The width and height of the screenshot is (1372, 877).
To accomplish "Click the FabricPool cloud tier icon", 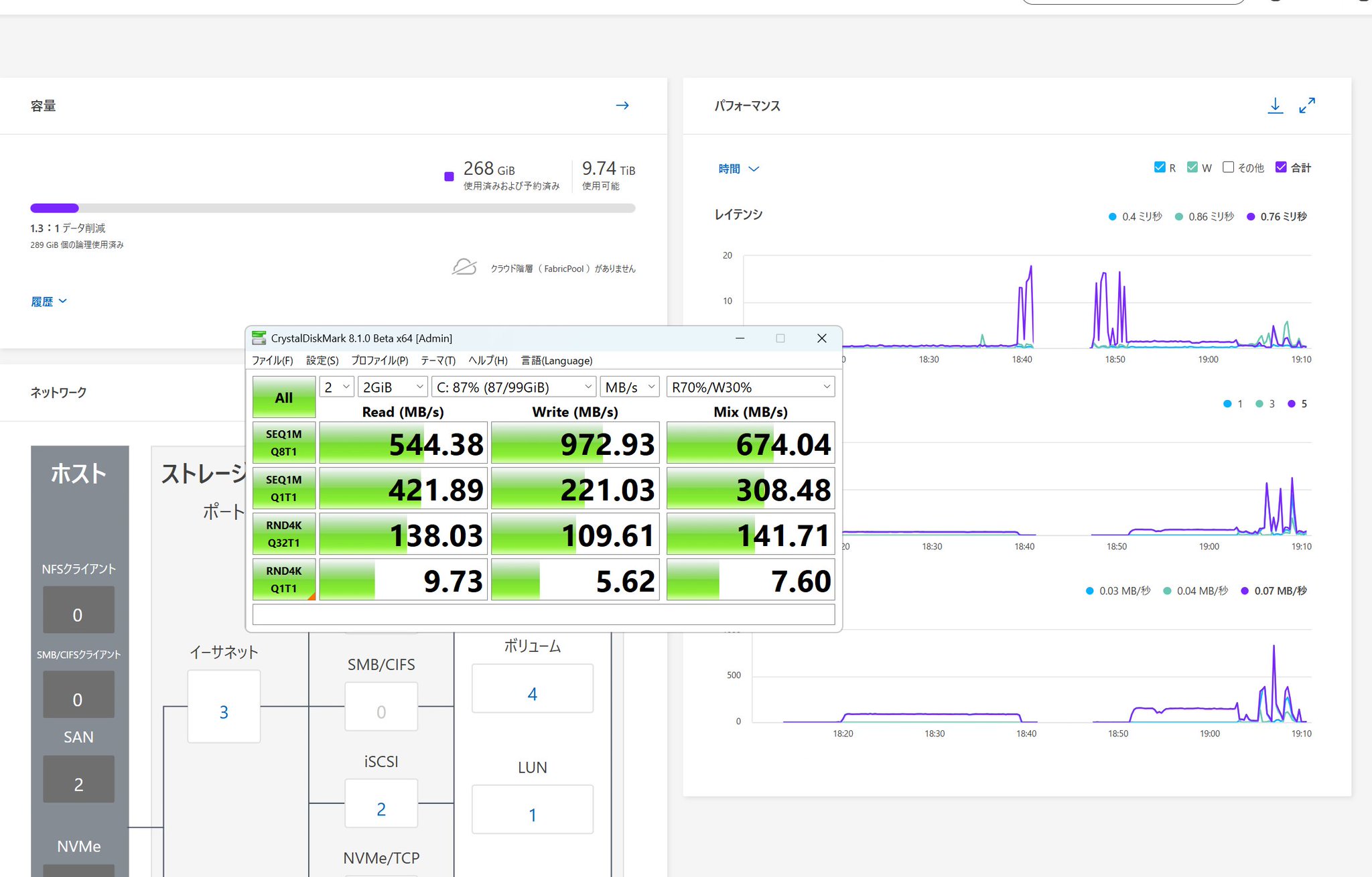I will (464, 267).
